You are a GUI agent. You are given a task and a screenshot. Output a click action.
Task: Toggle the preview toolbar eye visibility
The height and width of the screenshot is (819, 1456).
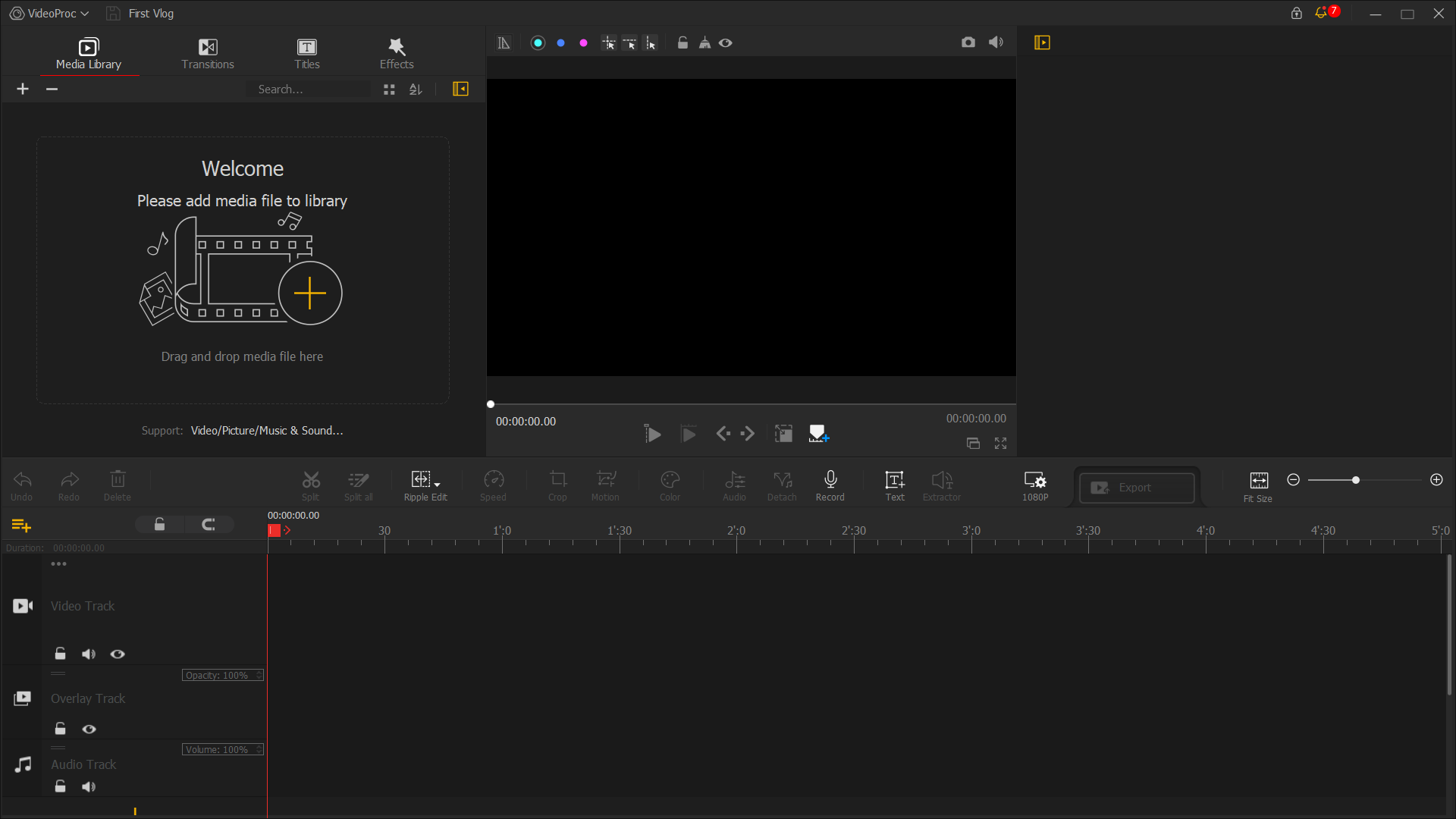click(x=726, y=43)
